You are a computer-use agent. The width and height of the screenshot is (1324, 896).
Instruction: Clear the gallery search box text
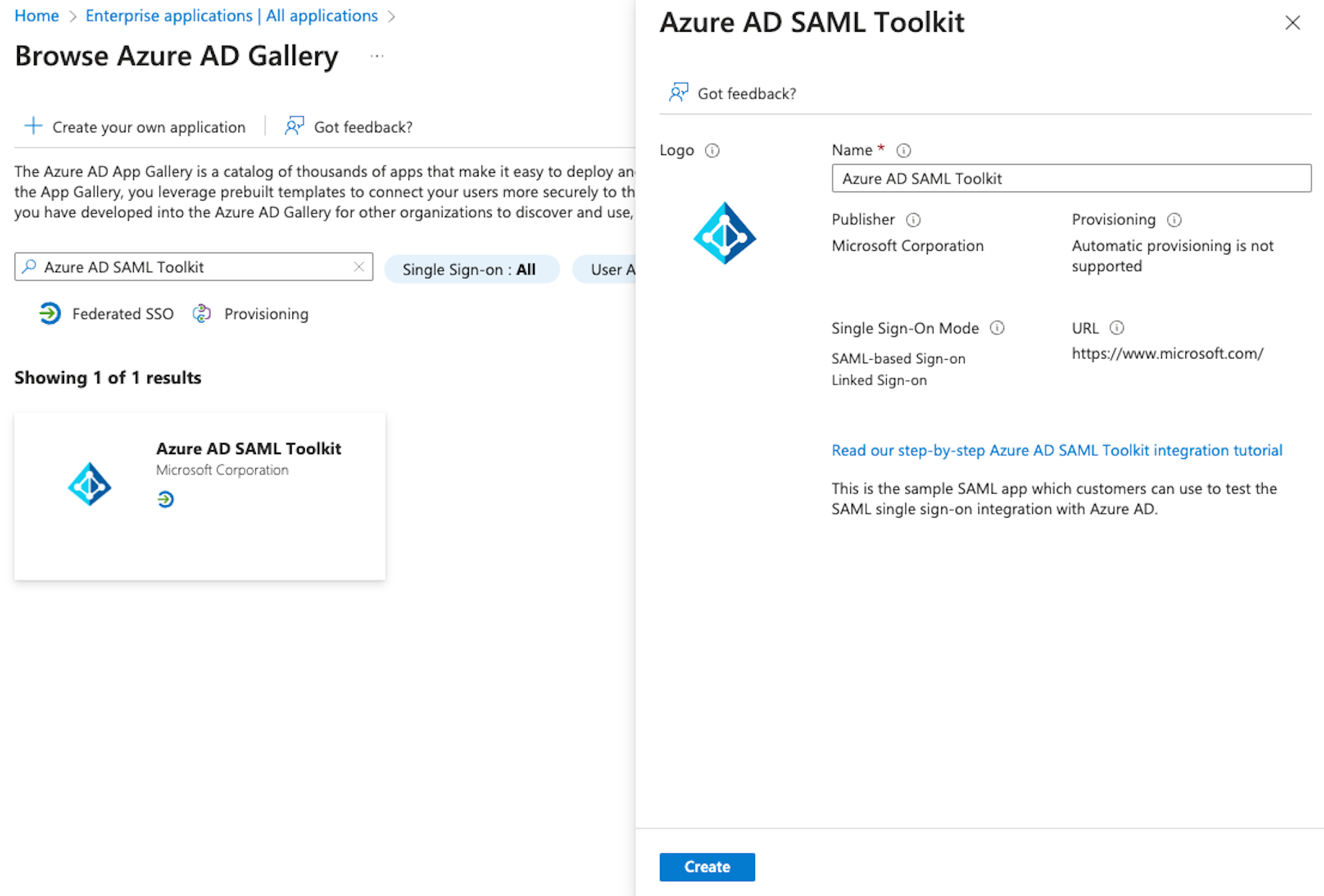pos(359,267)
